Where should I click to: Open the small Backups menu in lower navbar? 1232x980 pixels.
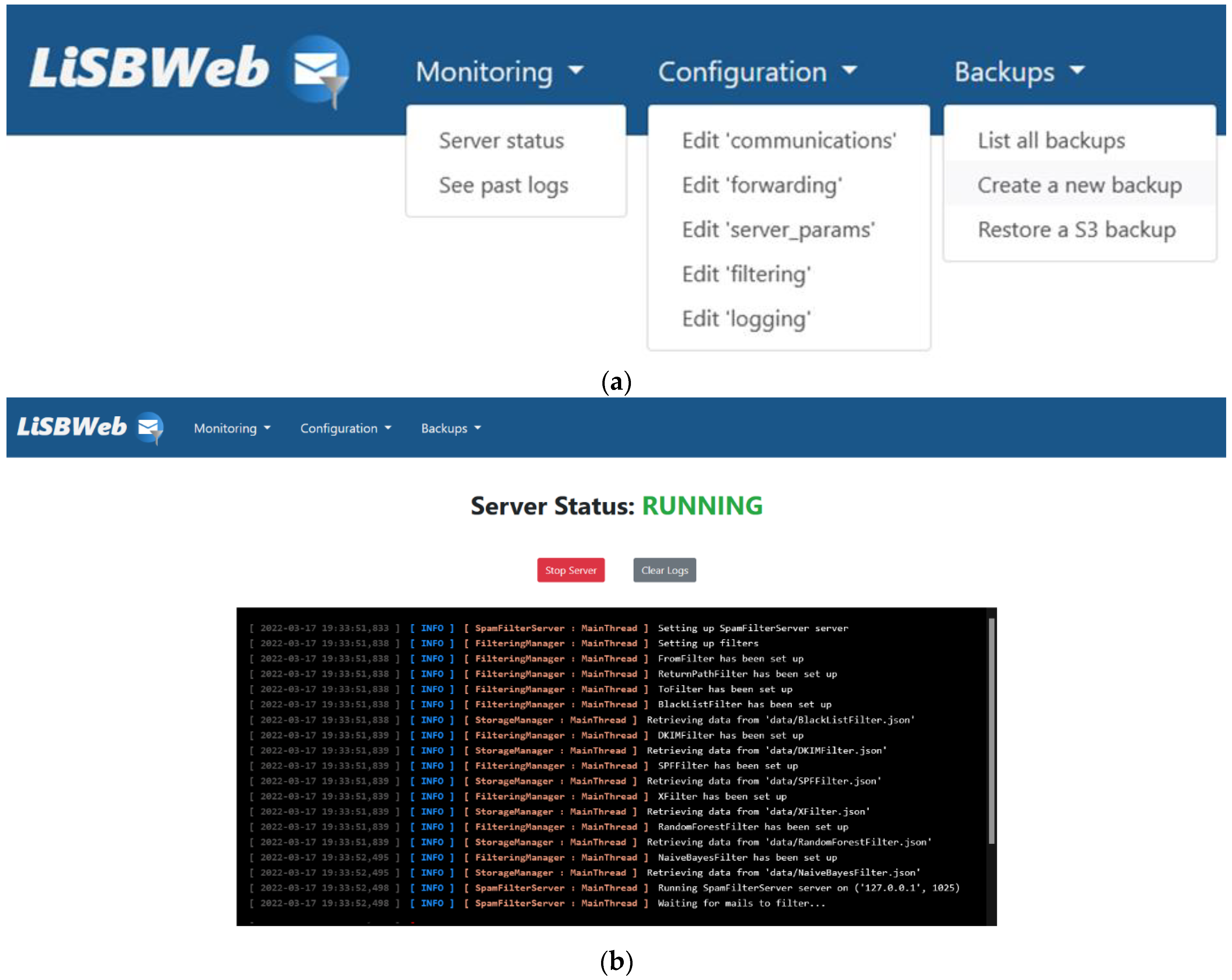450,428
